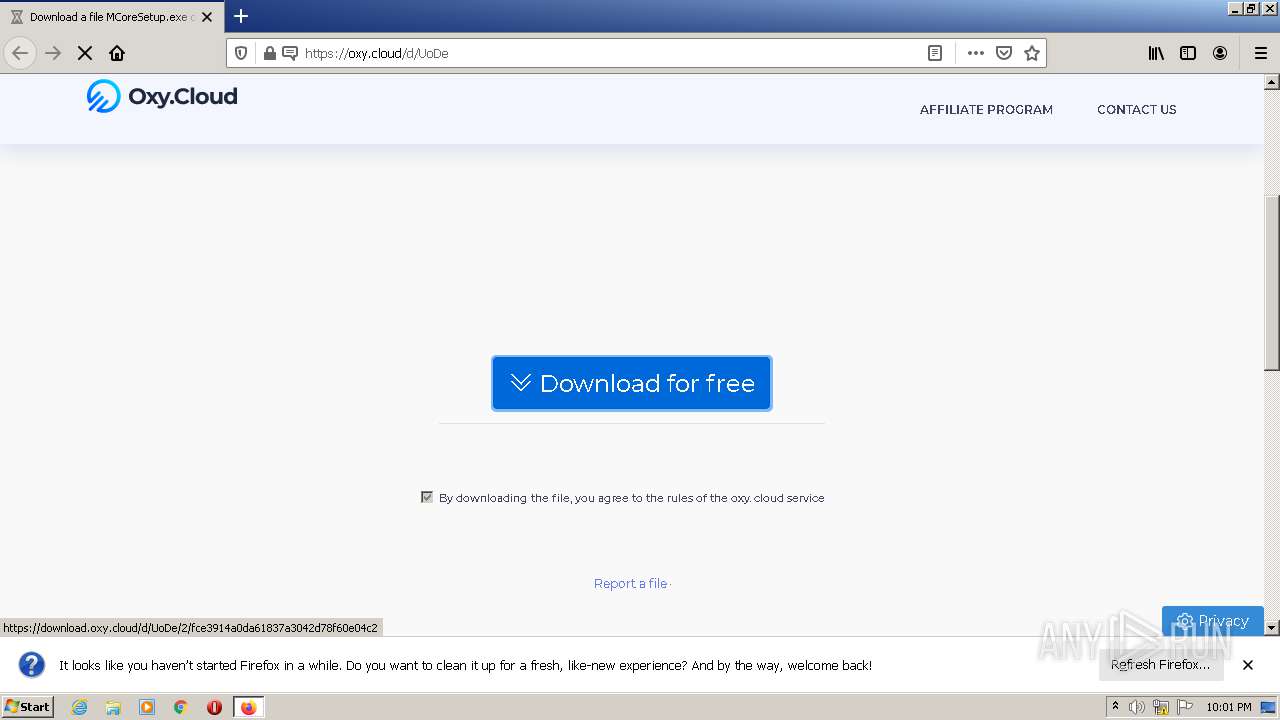Show sidebars toolbar icon
1280x720 pixels.
coord(1188,53)
